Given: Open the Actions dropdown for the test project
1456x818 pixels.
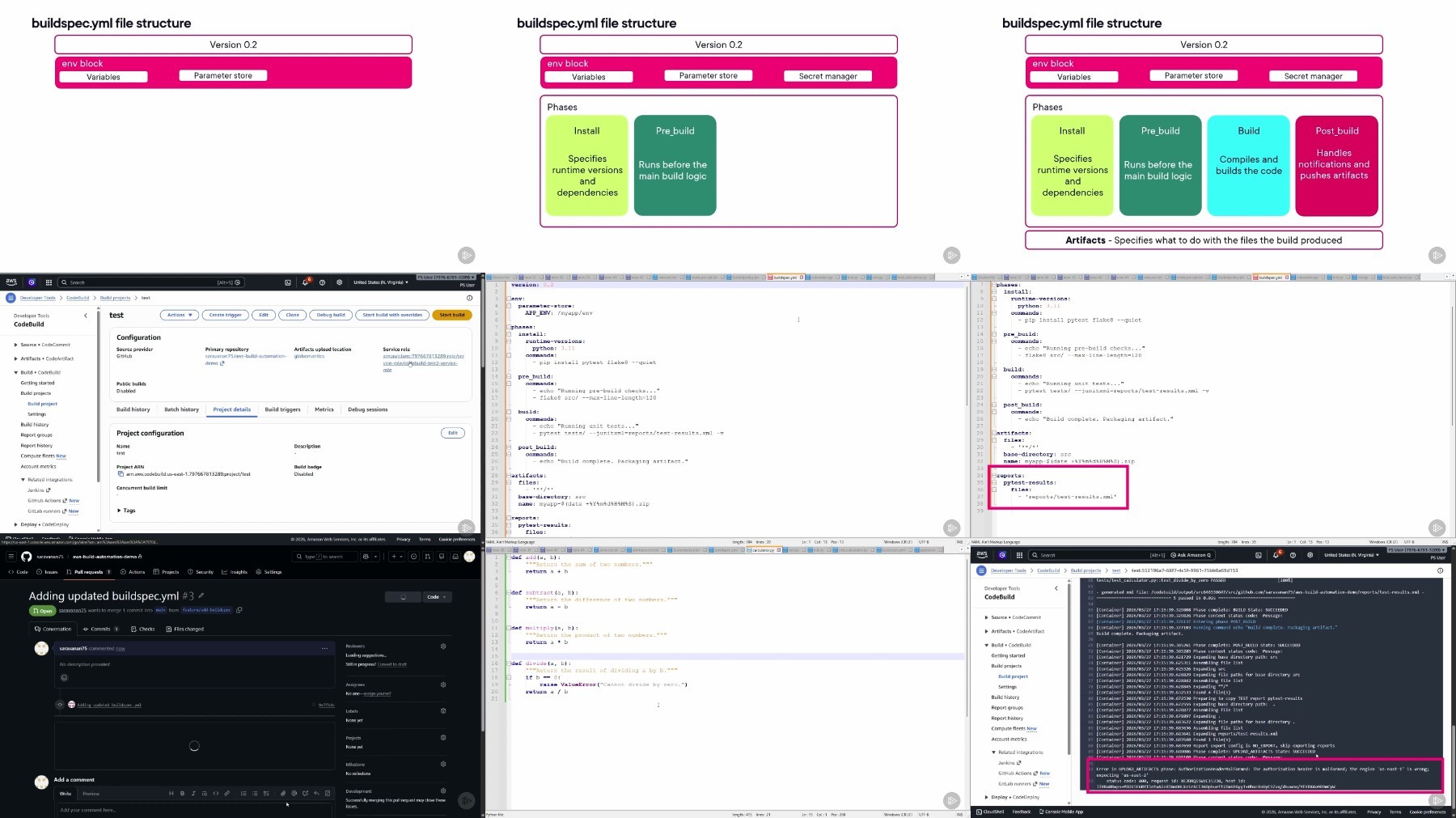Looking at the screenshot, I should point(179,315).
